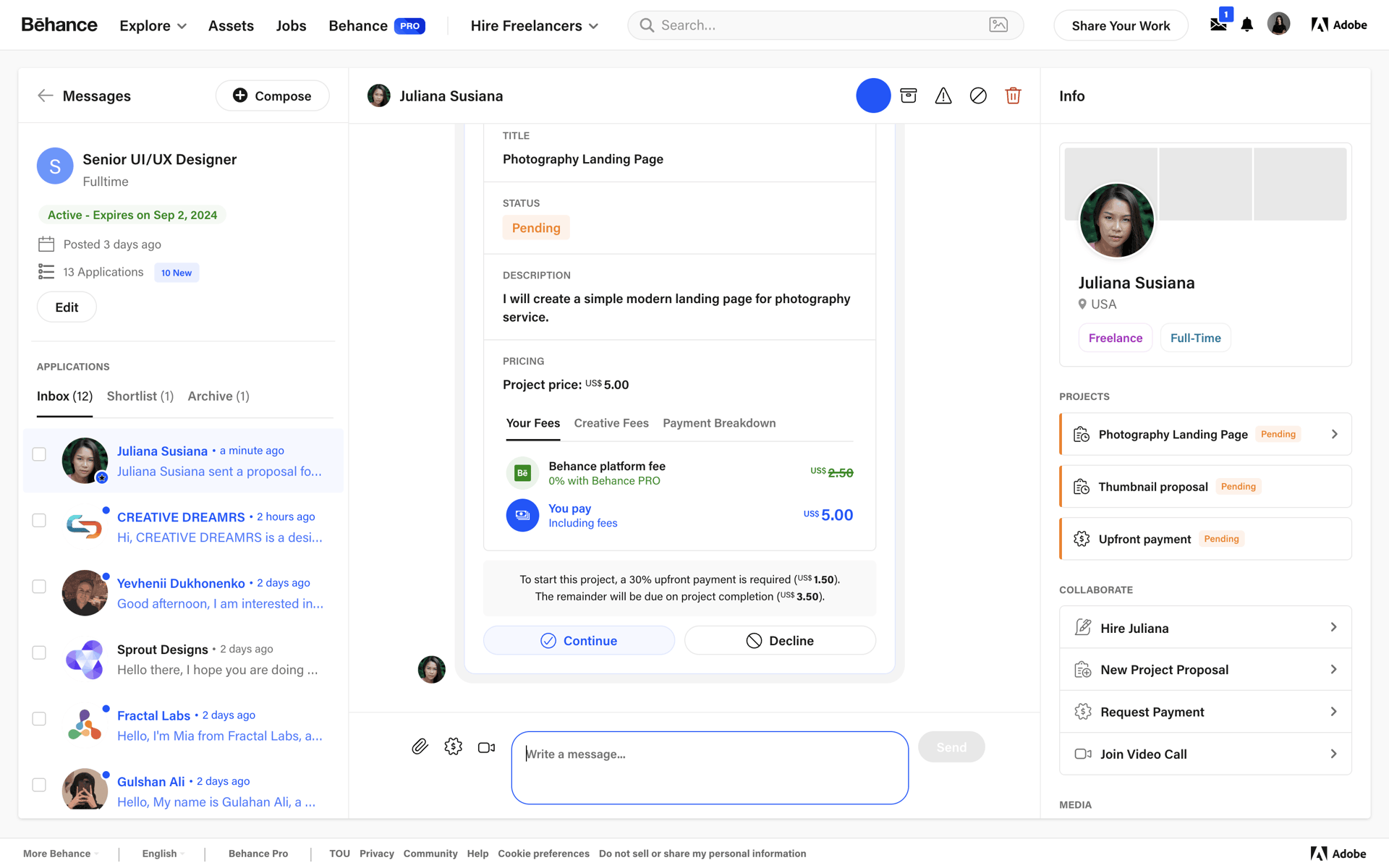1389x868 pixels.
Task: Click Juliana's avatar in chat header
Action: 379,95
